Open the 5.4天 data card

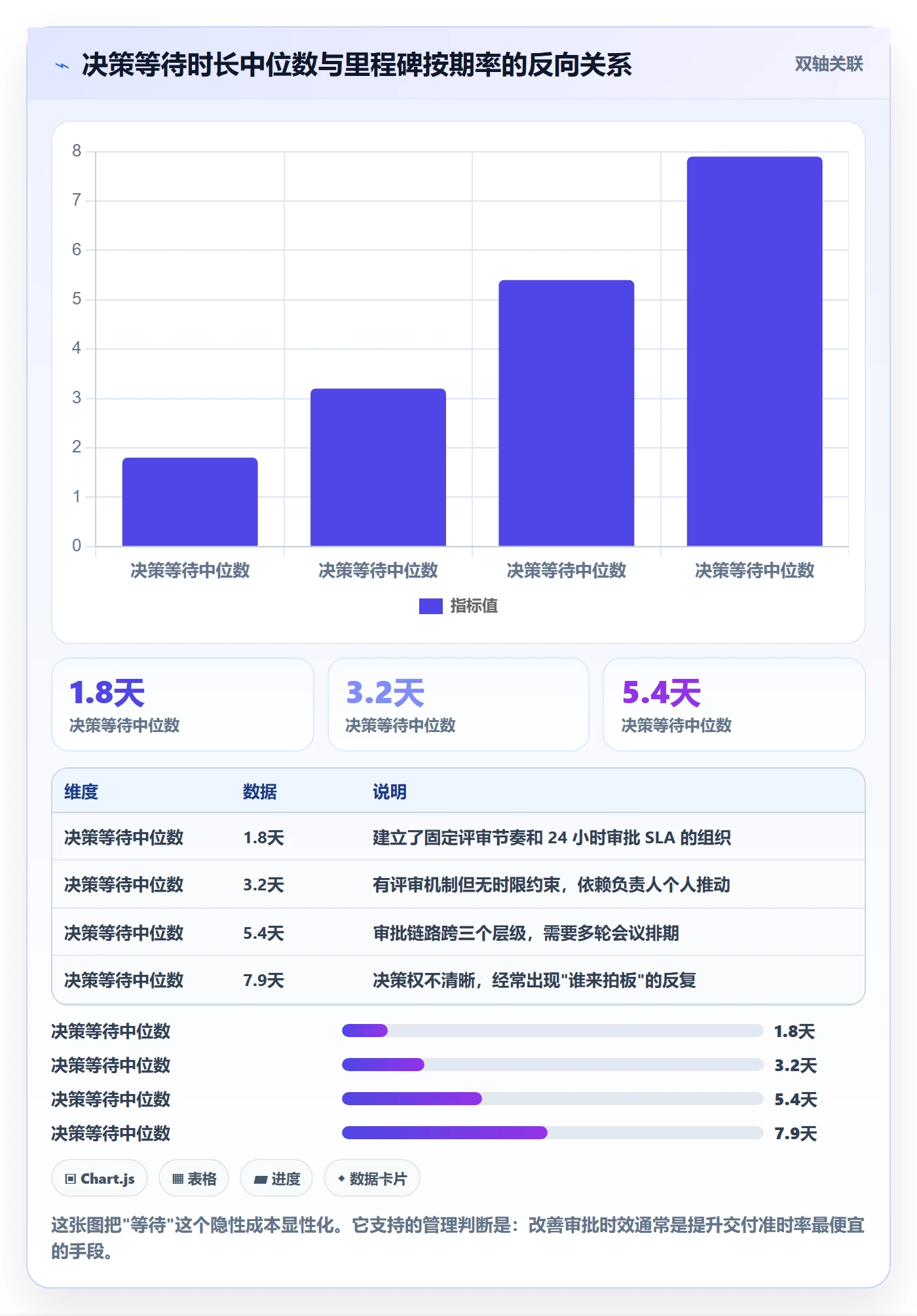tap(734, 704)
